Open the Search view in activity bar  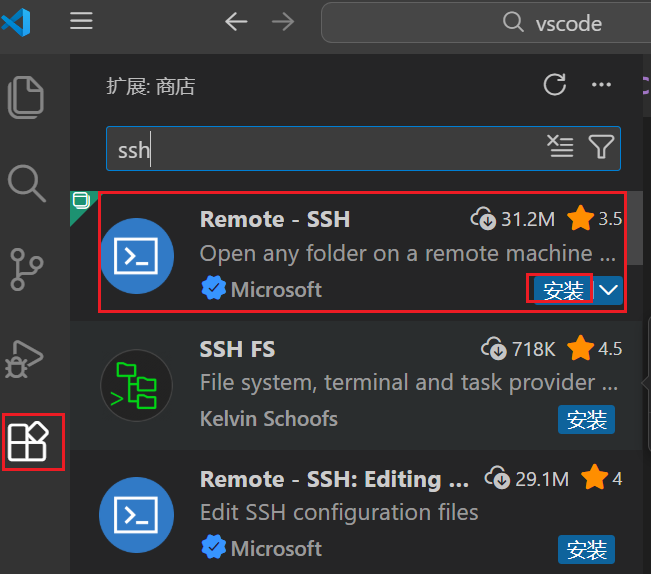(26, 183)
